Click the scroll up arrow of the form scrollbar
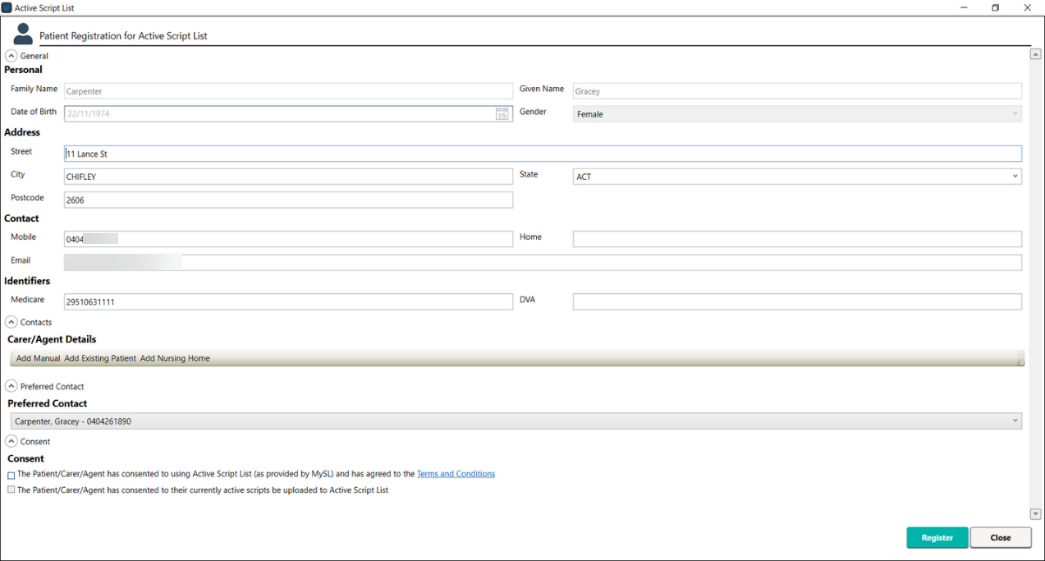 tap(1036, 55)
